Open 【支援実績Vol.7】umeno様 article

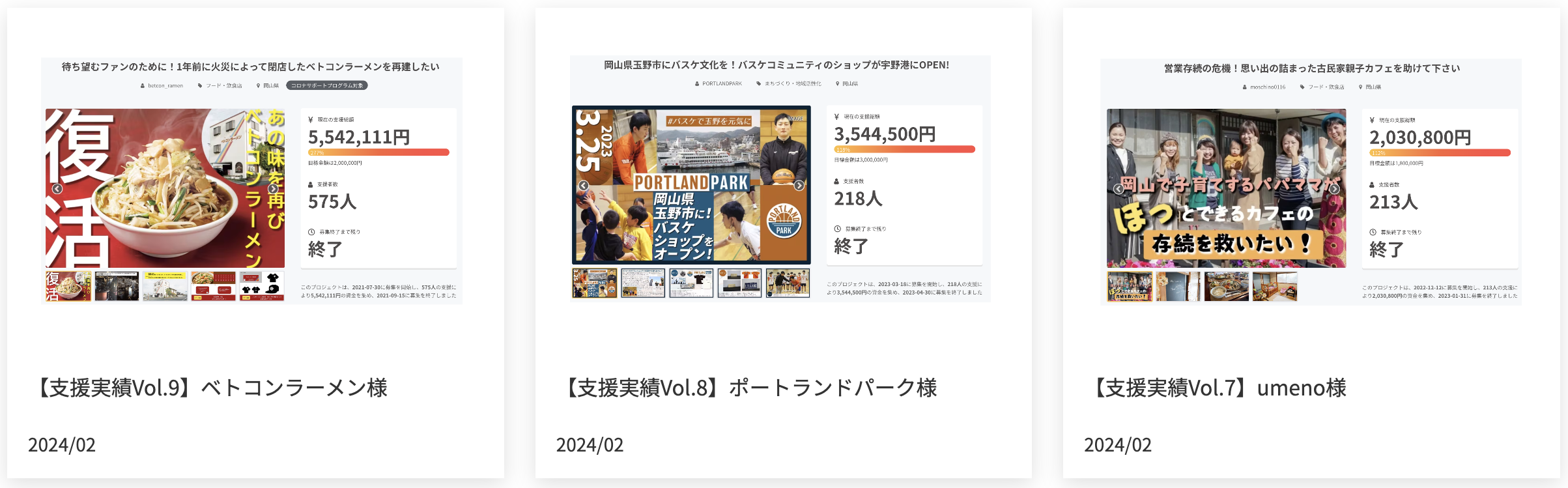1216,388
